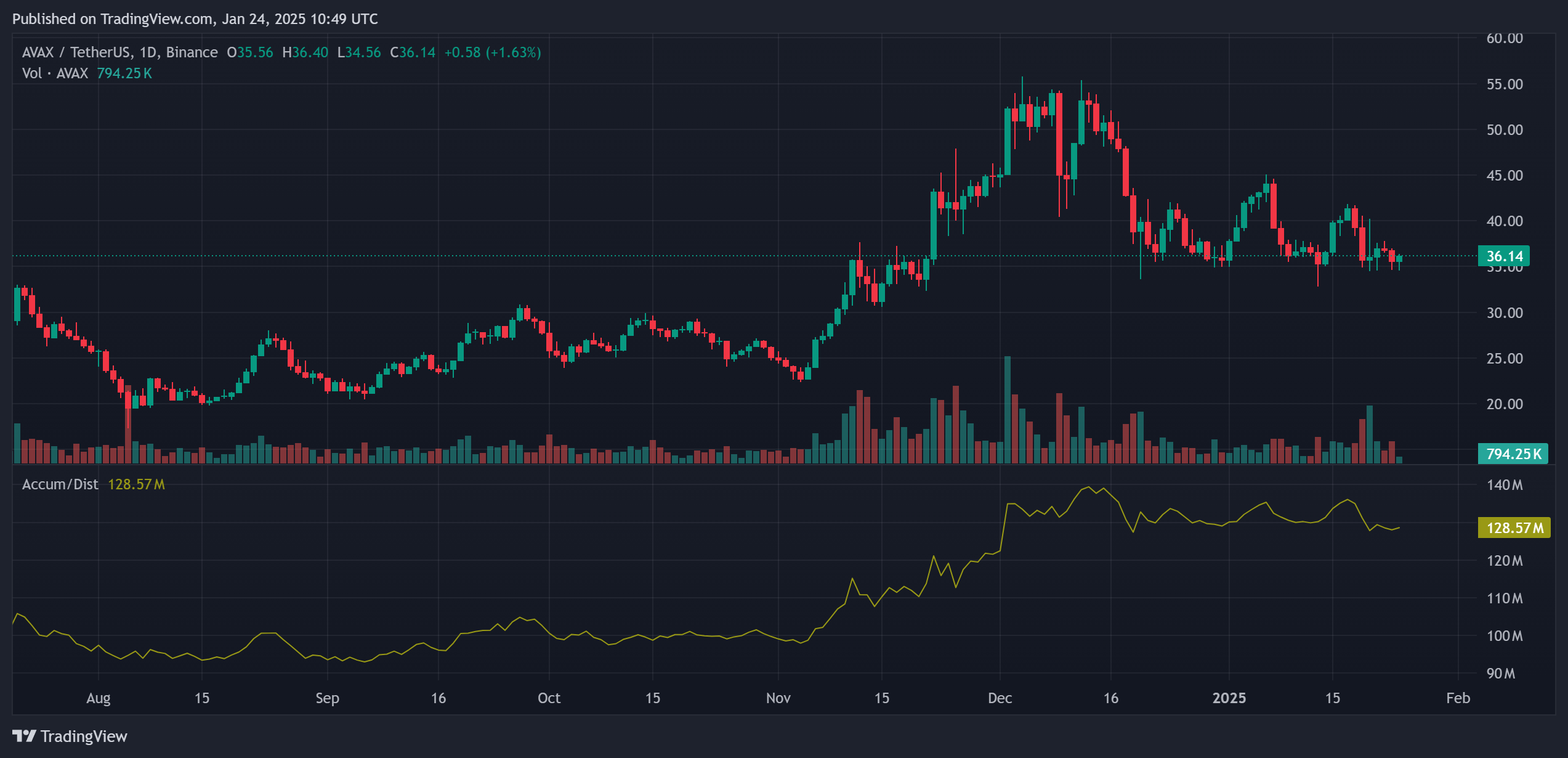1568x758 pixels.
Task: Click the 20.00 price axis label
Action: point(1505,404)
